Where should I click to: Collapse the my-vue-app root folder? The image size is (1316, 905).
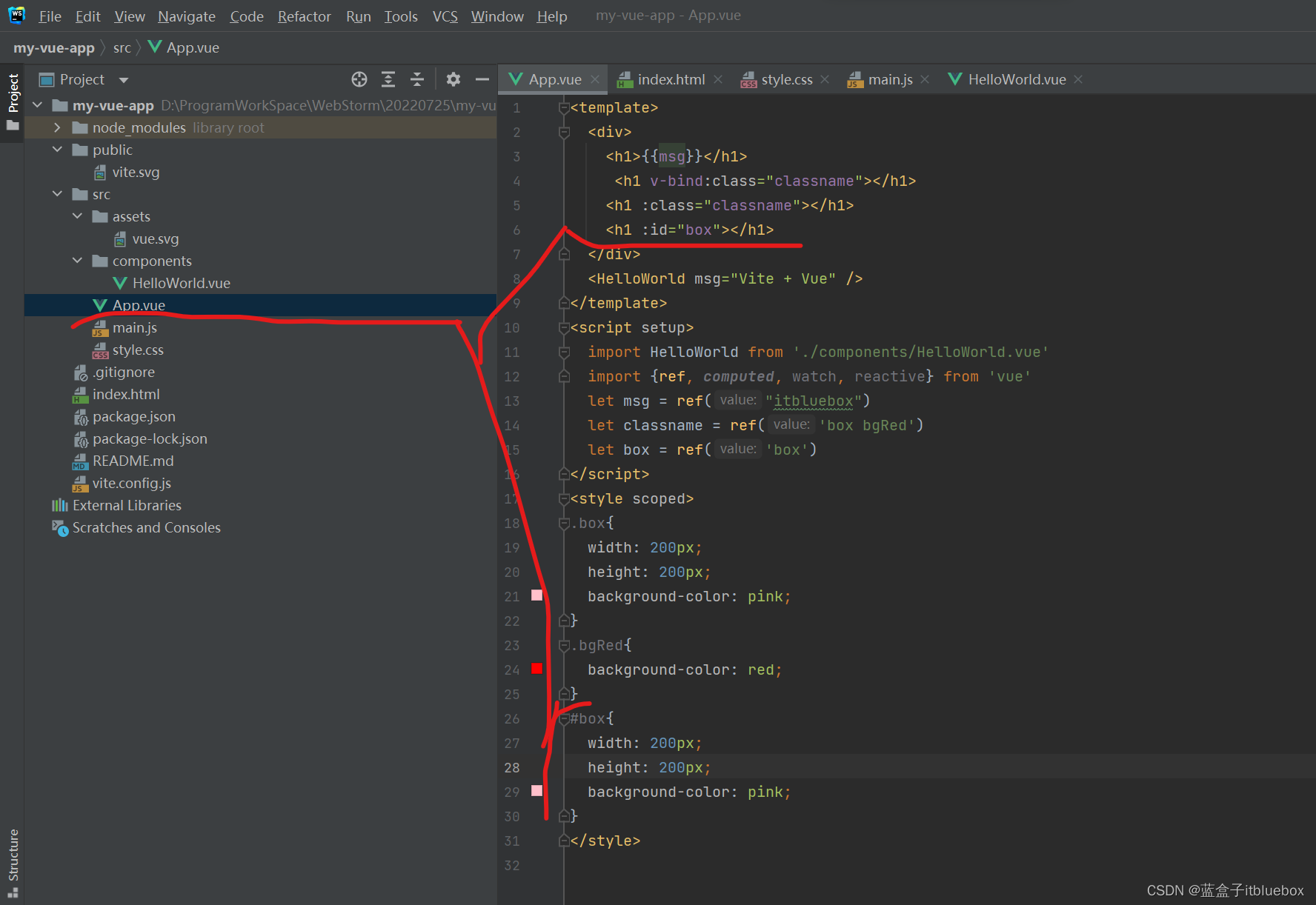pos(38,105)
